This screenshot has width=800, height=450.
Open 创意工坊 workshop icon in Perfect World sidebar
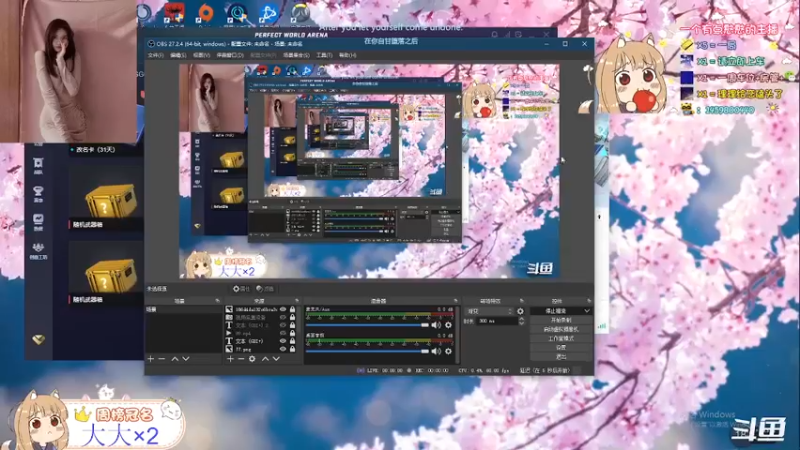(x=38, y=251)
